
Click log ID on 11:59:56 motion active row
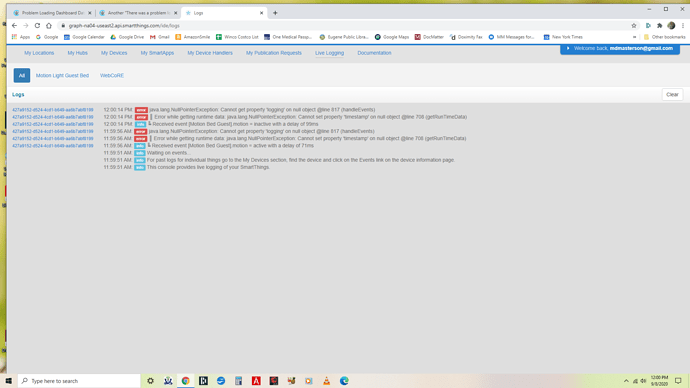coord(53,146)
